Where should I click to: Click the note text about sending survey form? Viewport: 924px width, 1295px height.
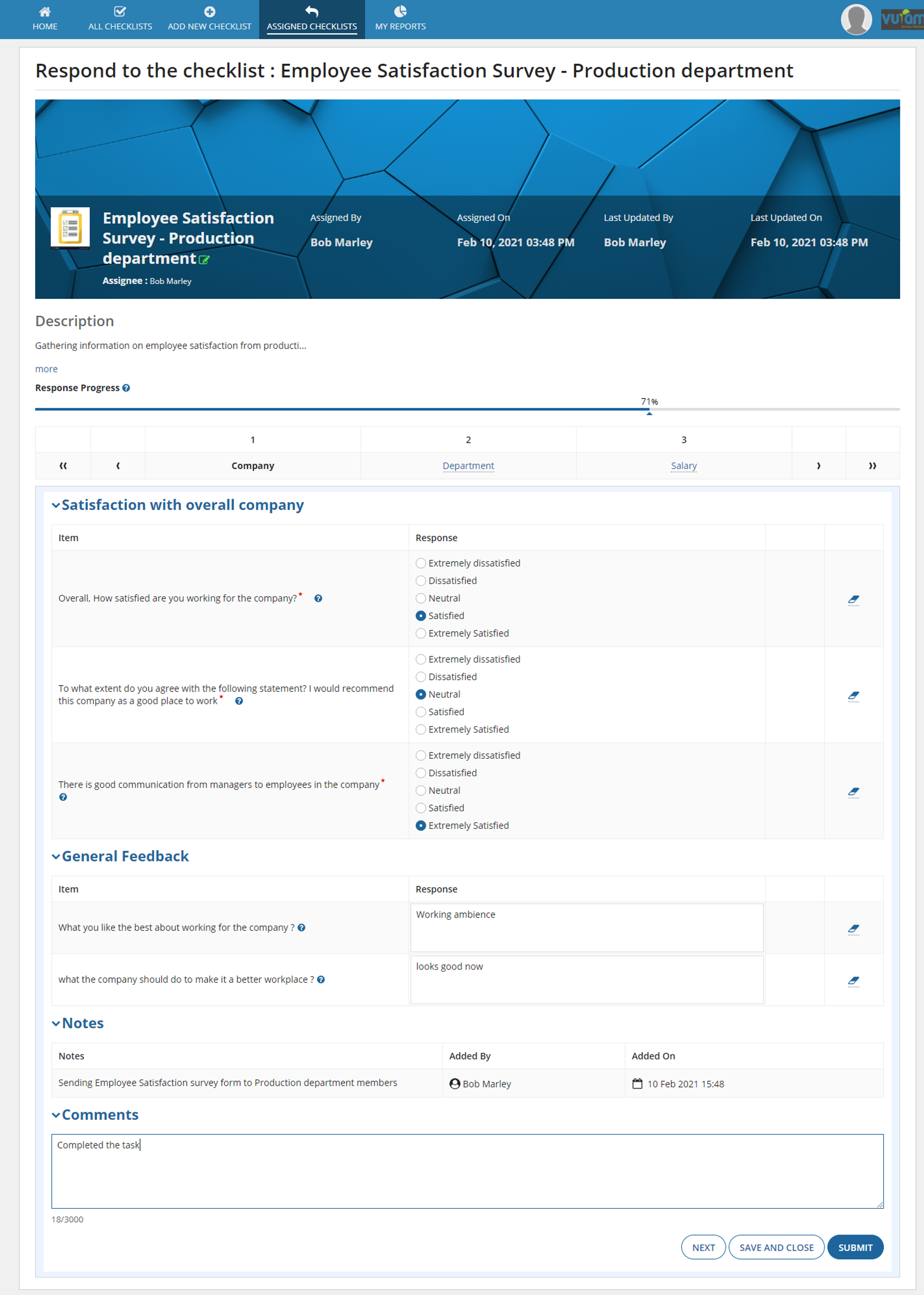tap(228, 1083)
